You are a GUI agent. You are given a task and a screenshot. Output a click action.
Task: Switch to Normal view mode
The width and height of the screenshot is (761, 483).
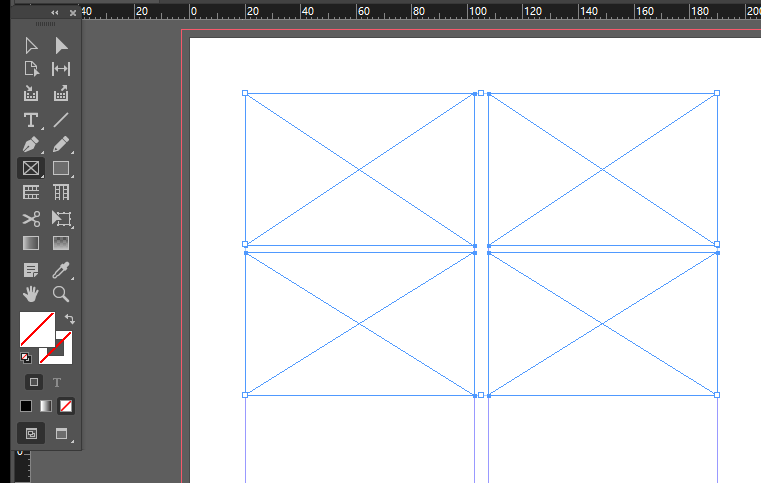31,433
